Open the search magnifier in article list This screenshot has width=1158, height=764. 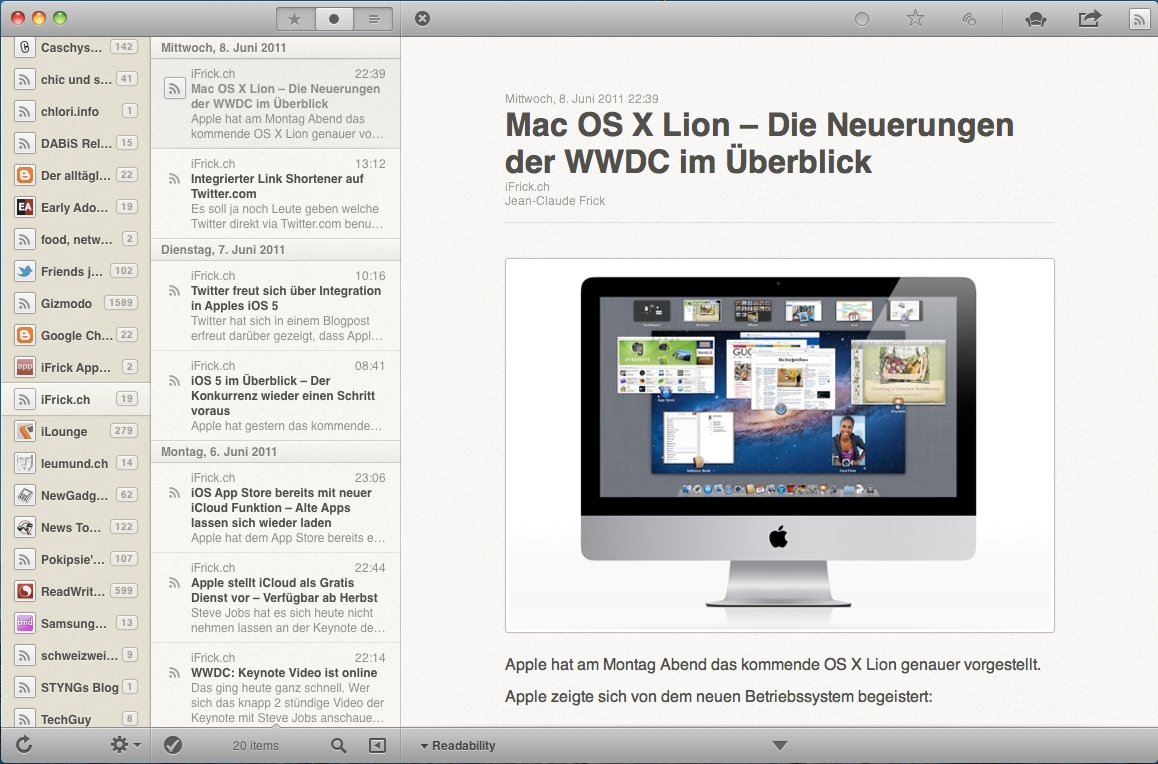pyautogui.click(x=339, y=745)
